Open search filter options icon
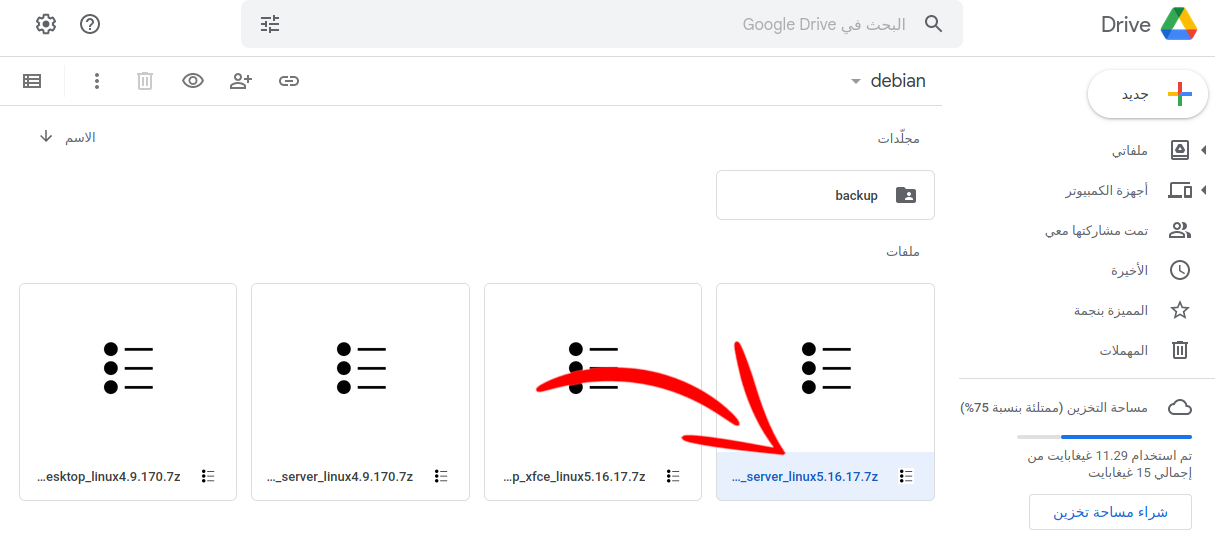The width and height of the screenshot is (1215, 558). [270, 24]
